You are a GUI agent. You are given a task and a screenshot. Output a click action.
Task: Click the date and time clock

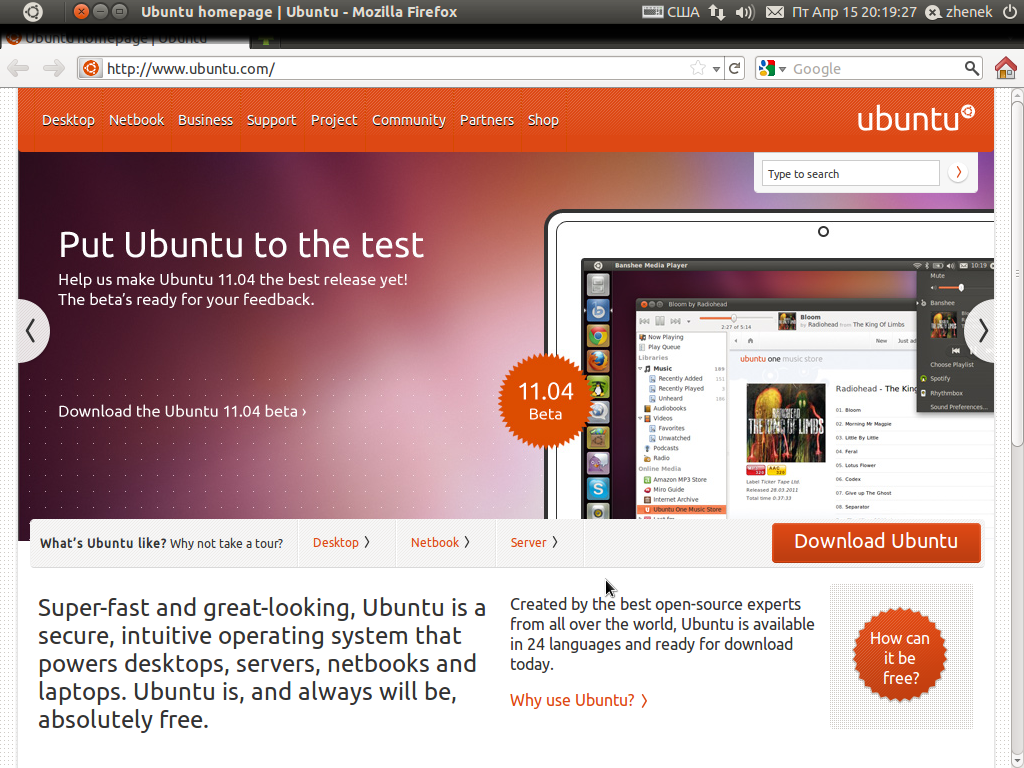click(854, 12)
